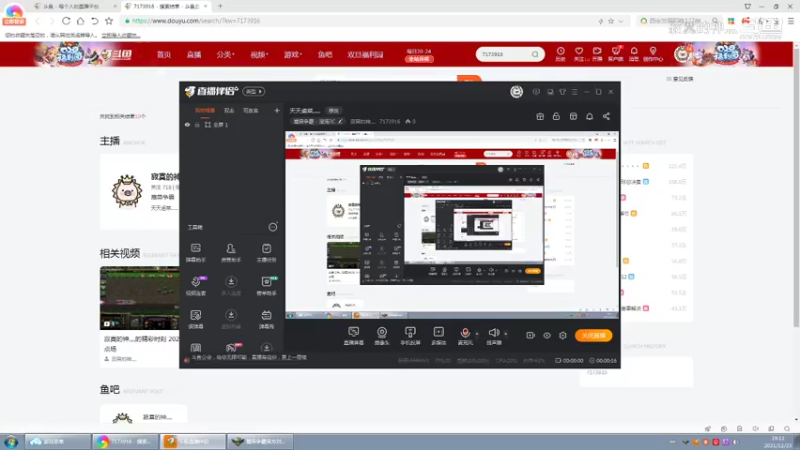Image resolution: width=800 pixels, height=450 pixels.
Task: Open the address bar dropdown arrow
Action: pos(620,21)
